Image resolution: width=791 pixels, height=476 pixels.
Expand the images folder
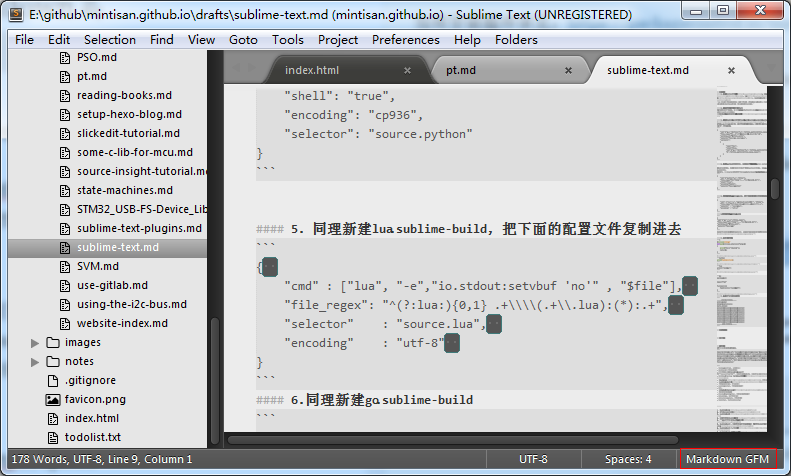[x=35, y=343]
